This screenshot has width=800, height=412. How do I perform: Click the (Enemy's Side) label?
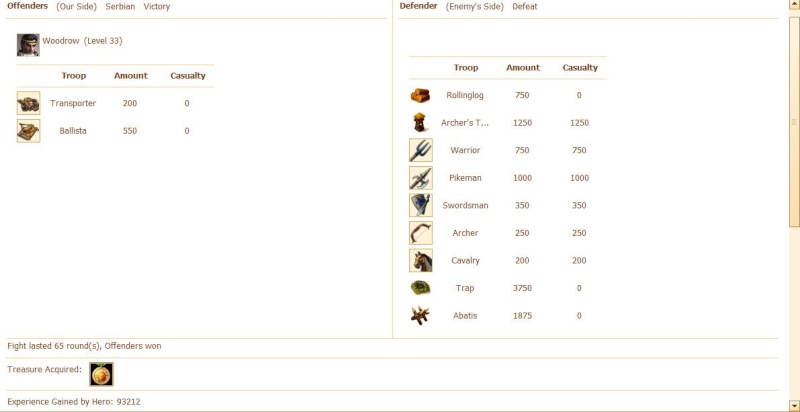tap(474, 7)
